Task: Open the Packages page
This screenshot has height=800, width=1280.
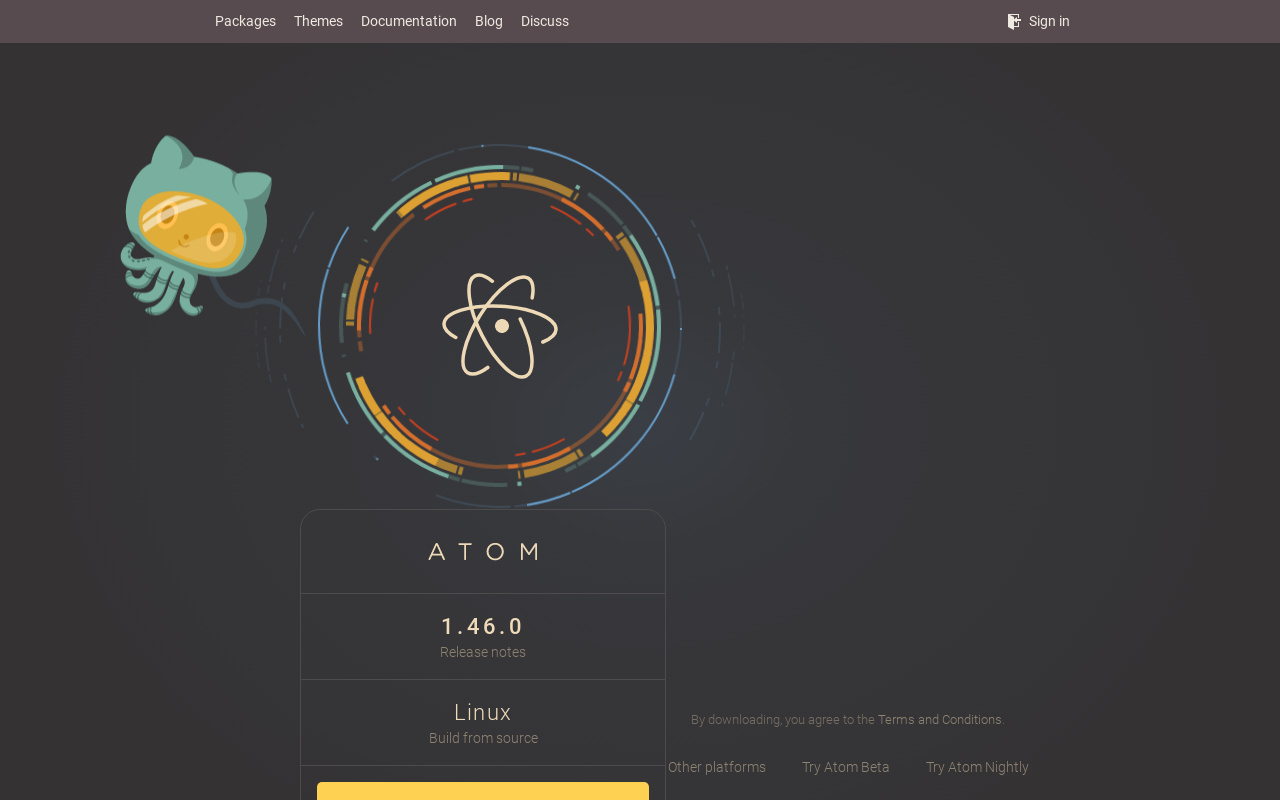Action: (x=245, y=21)
